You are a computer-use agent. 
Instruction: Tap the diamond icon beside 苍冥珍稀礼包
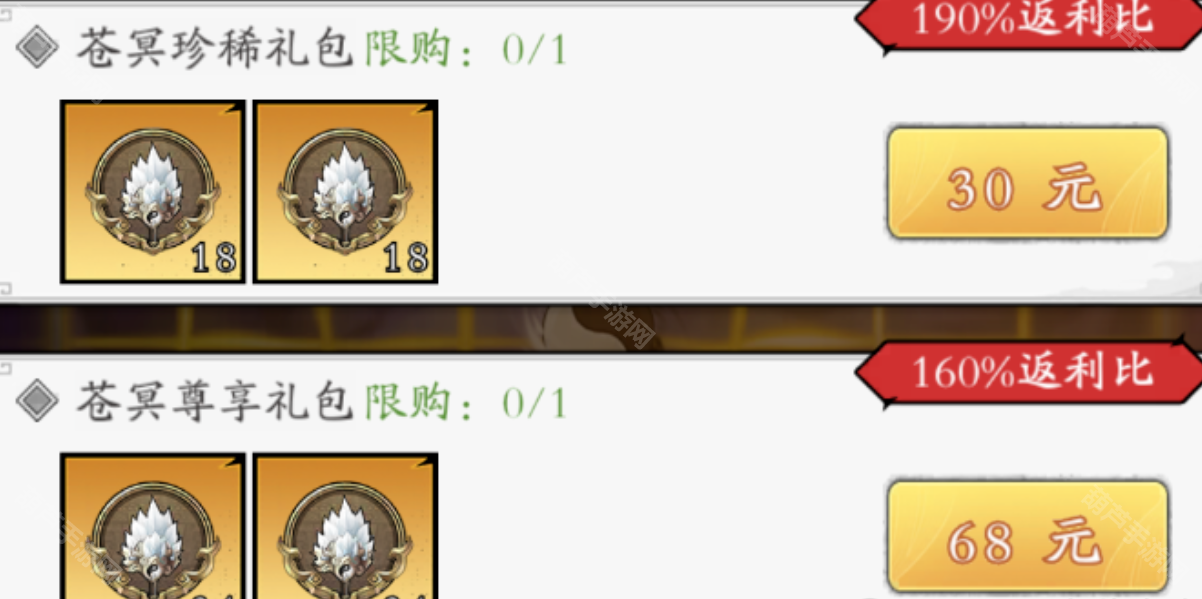(x=38, y=48)
